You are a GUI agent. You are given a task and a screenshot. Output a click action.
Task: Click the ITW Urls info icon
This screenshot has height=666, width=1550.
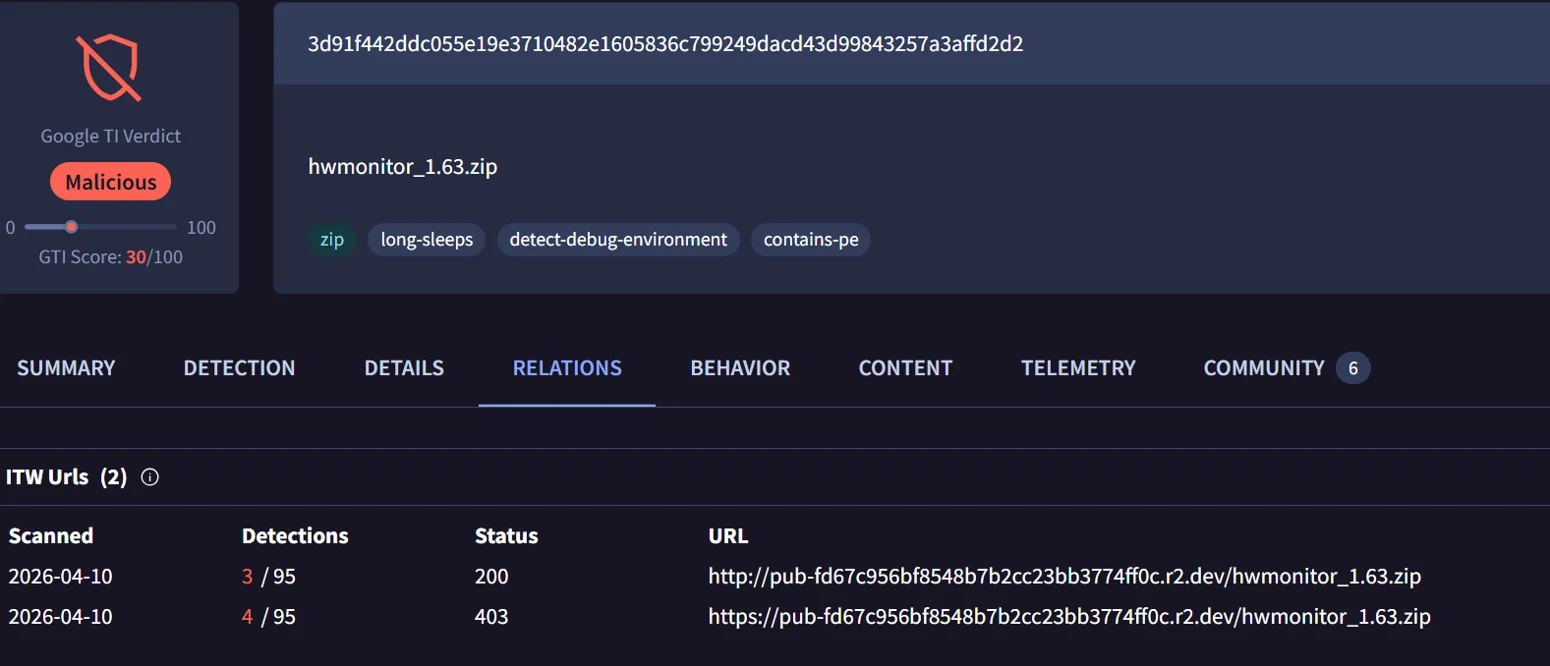(x=150, y=477)
